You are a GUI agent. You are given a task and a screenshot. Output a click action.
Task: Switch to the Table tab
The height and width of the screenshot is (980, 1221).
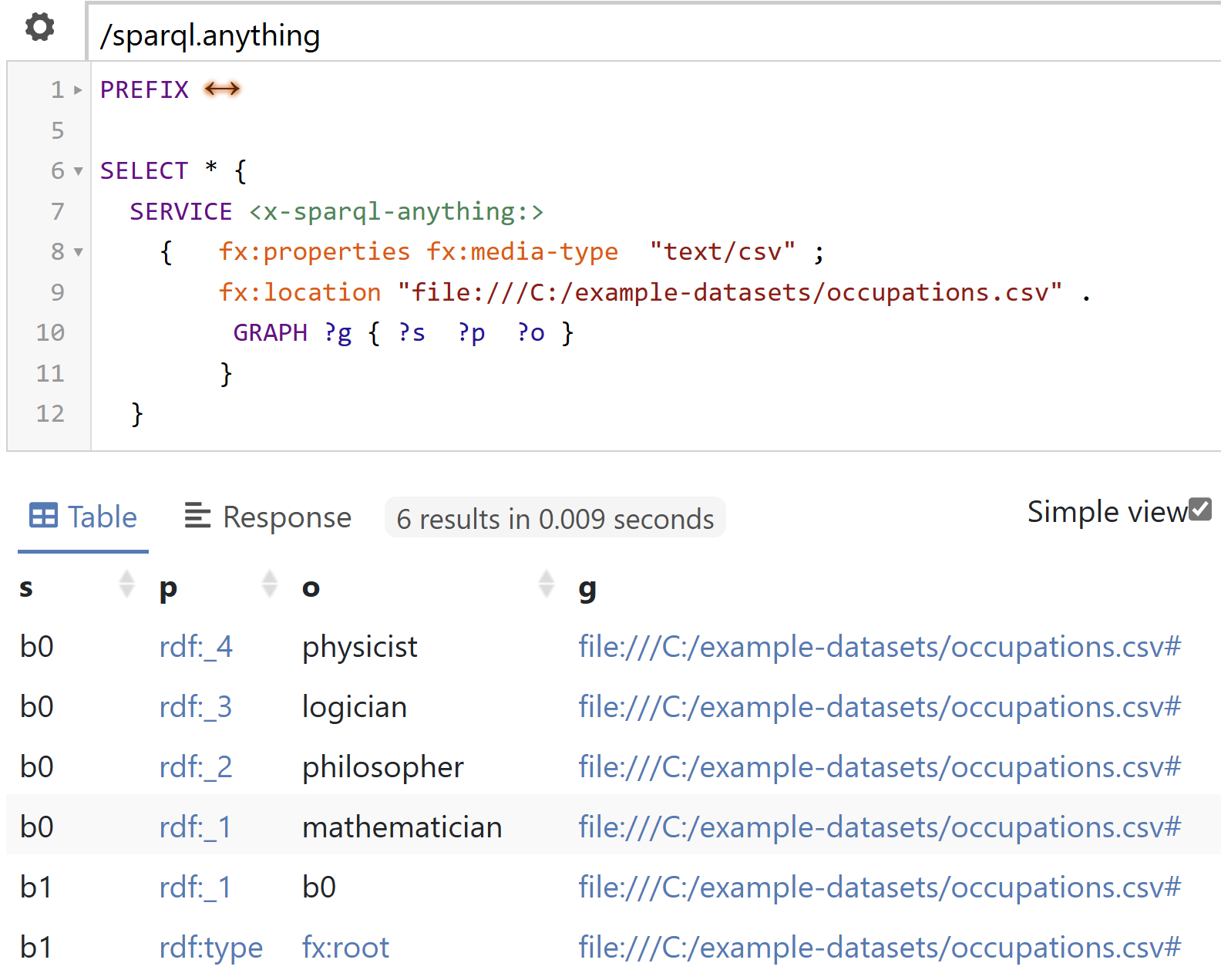point(83,517)
